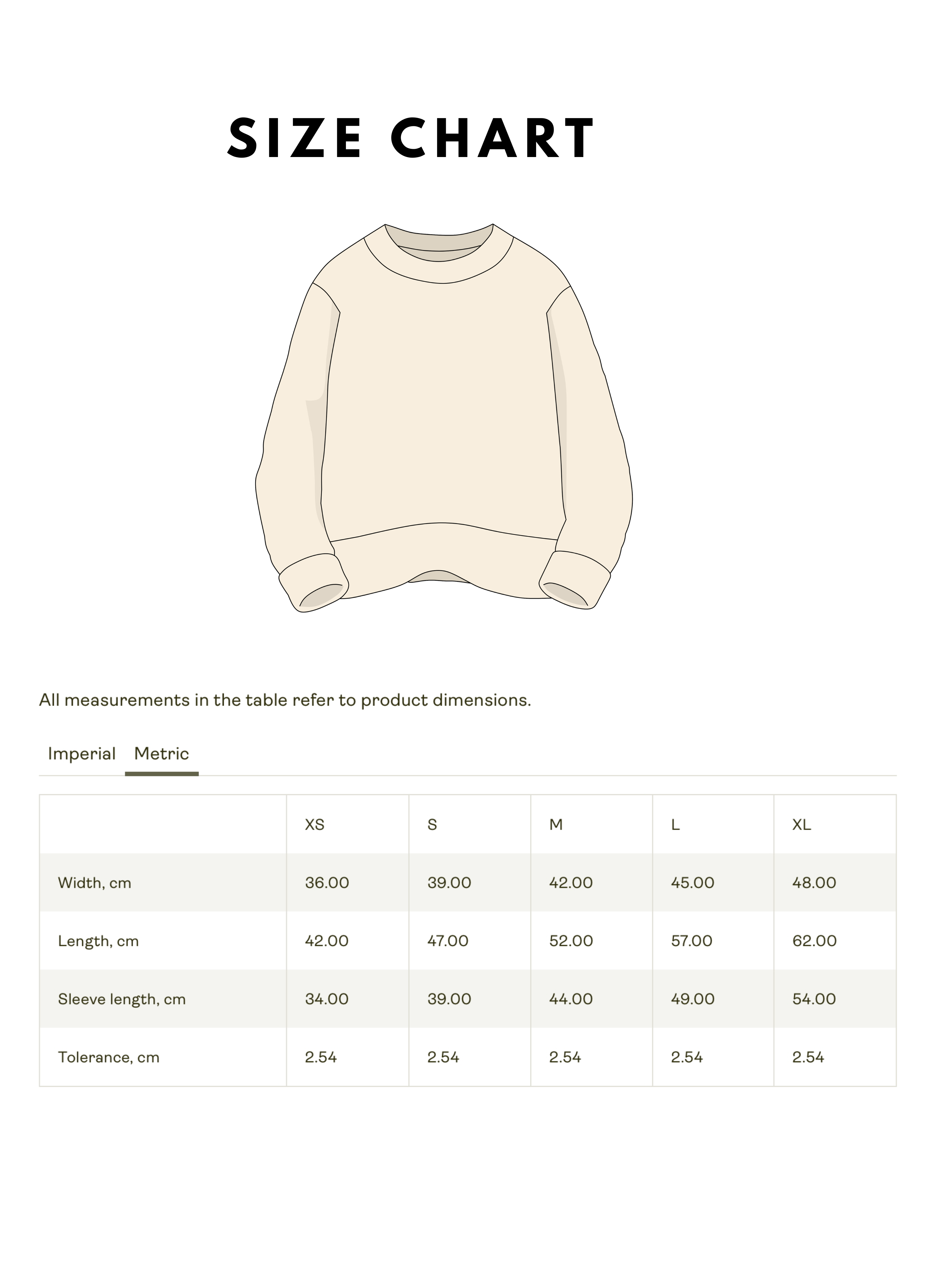Click the XS width value 36.00
The image size is (952, 1267).
pyautogui.click(x=327, y=883)
